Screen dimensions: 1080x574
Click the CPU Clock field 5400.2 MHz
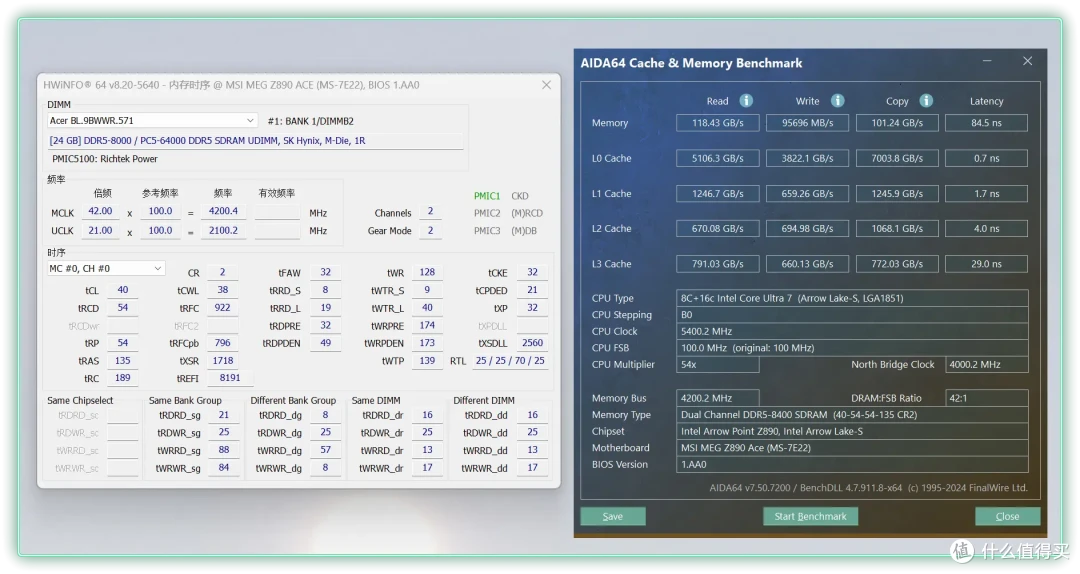pos(852,331)
